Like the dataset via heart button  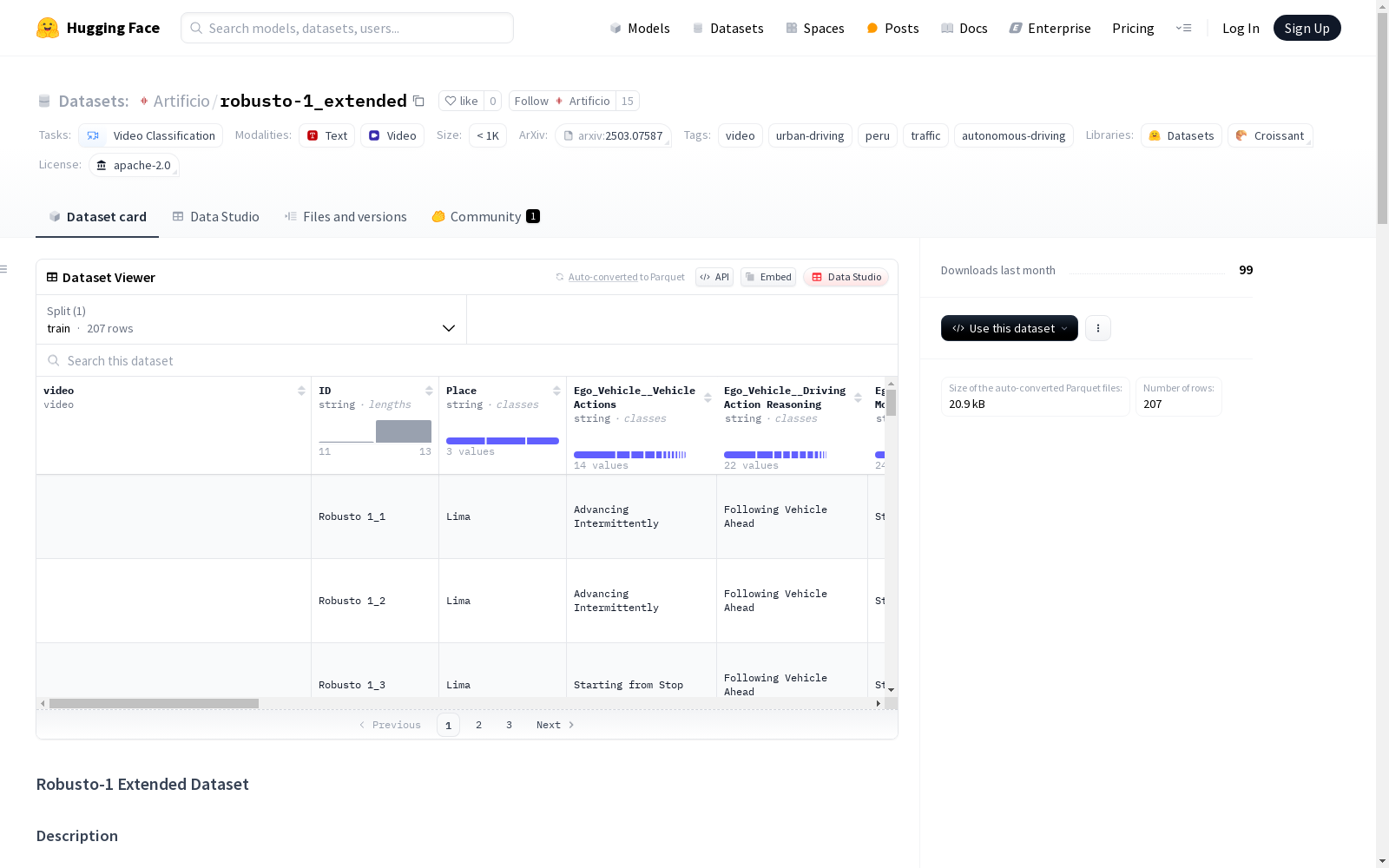coord(462,101)
